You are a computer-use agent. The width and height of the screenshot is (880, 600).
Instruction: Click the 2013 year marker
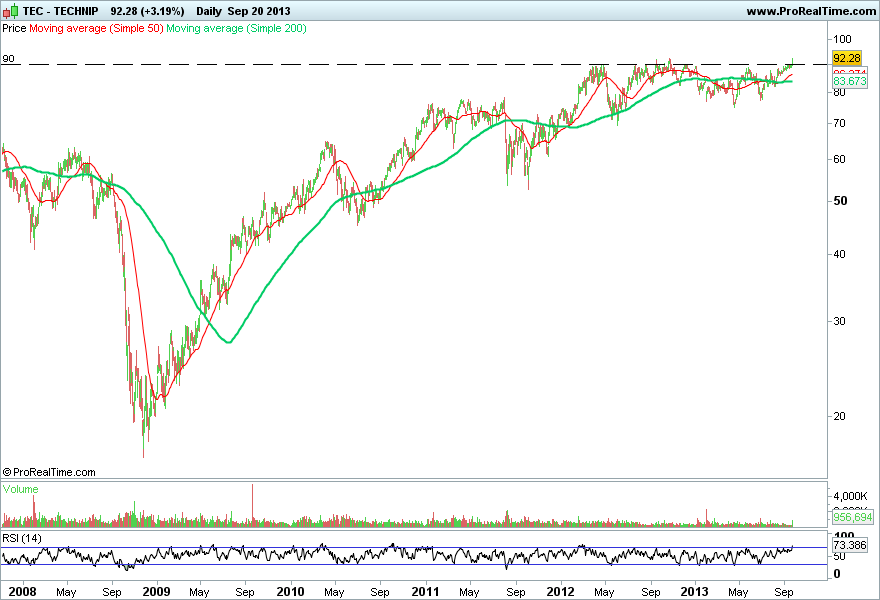pos(694,592)
